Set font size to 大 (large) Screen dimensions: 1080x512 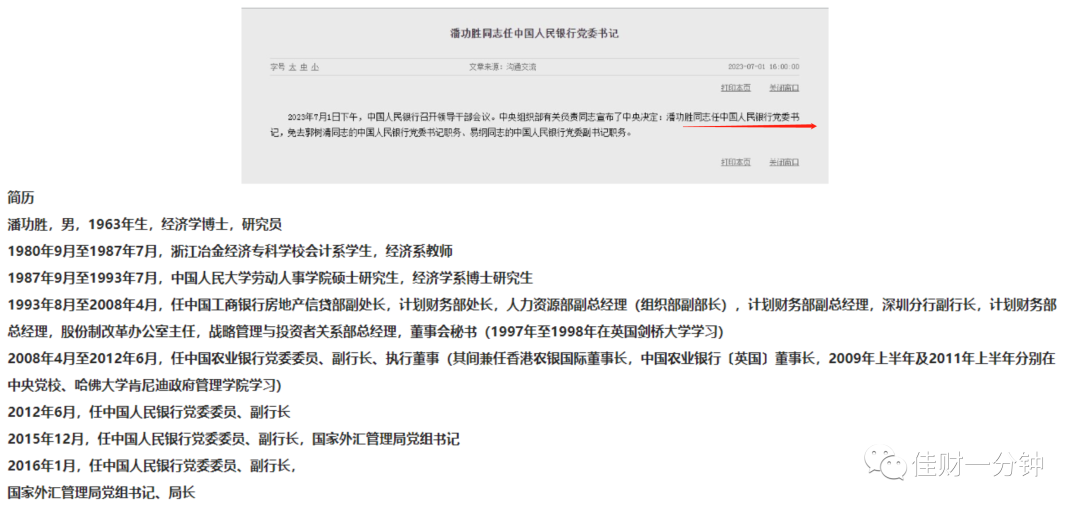coord(291,67)
